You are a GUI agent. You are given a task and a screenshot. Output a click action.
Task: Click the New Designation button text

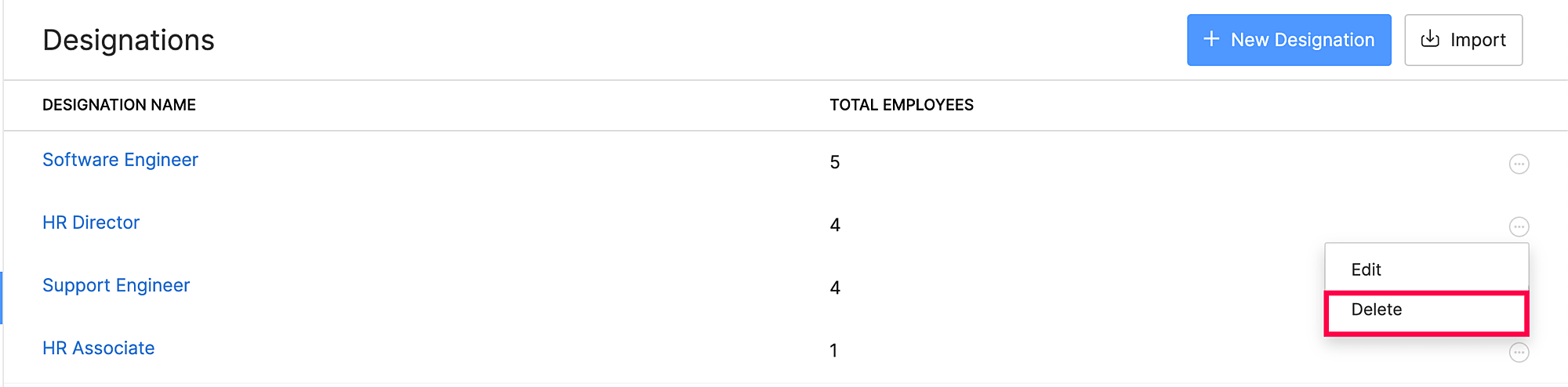[x=1302, y=40]
